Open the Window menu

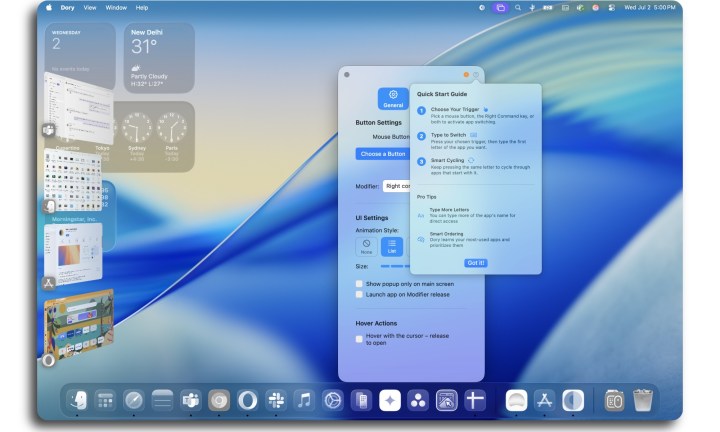(116, 7)
